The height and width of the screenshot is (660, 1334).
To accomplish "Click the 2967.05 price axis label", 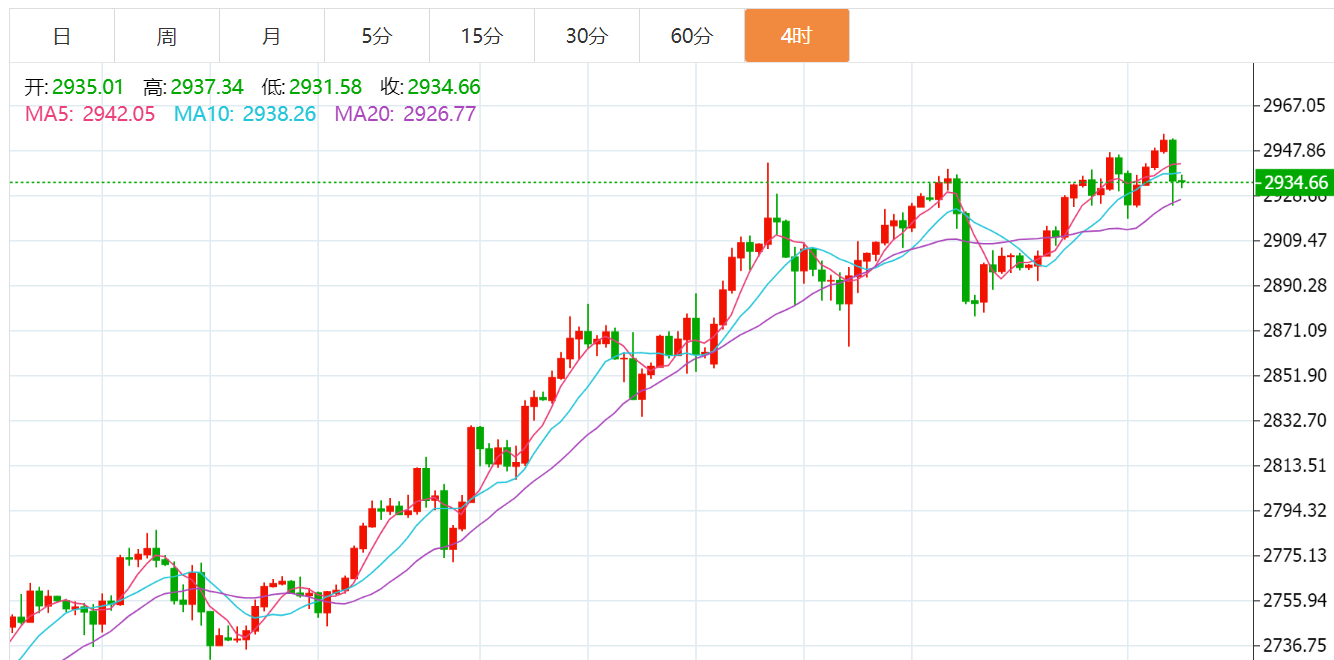I will tap(1294, 105).
